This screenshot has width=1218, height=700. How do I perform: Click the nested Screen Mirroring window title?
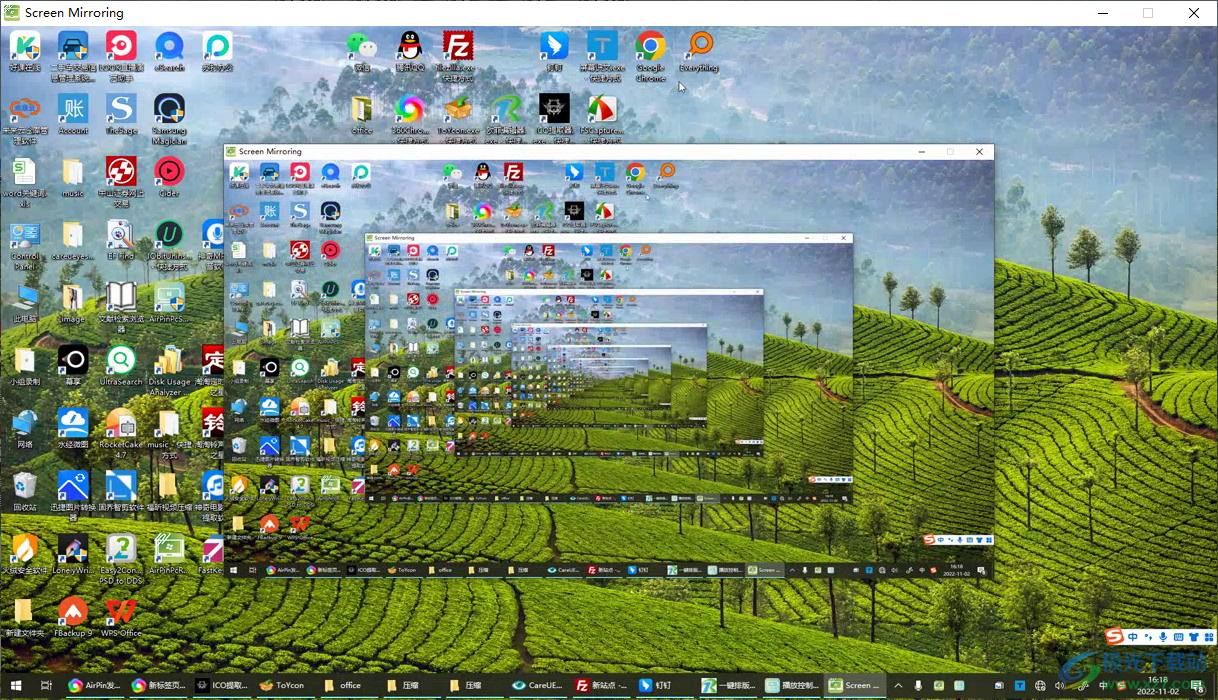[x=270, y=152]
